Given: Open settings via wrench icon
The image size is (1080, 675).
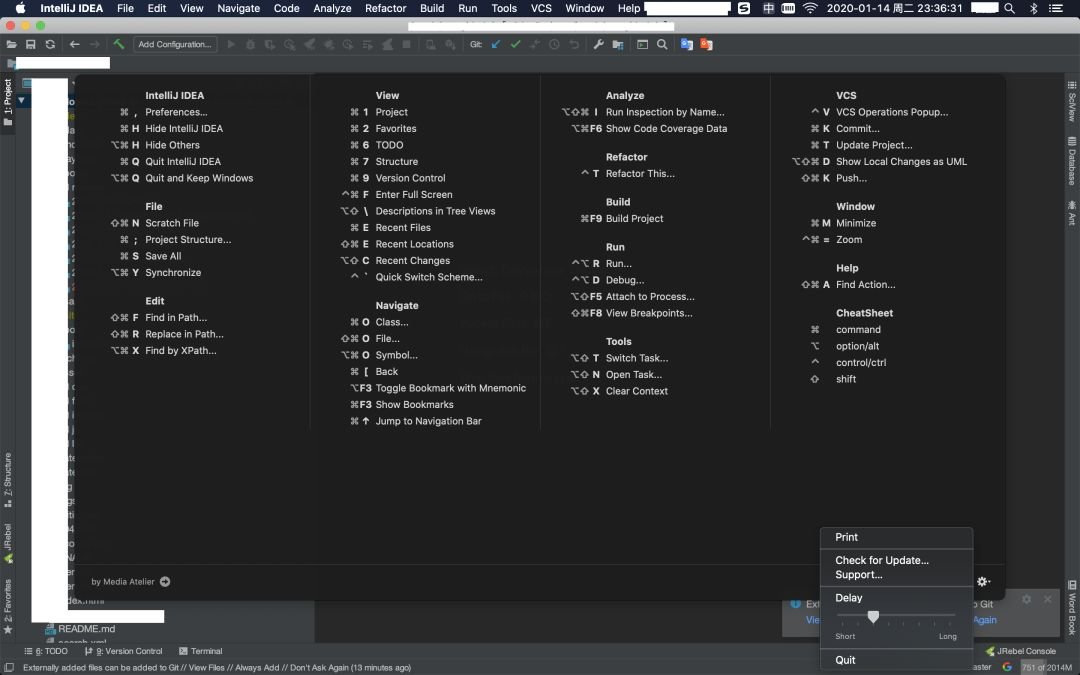Looking at the screenshot, I should [x=598, y=44].
